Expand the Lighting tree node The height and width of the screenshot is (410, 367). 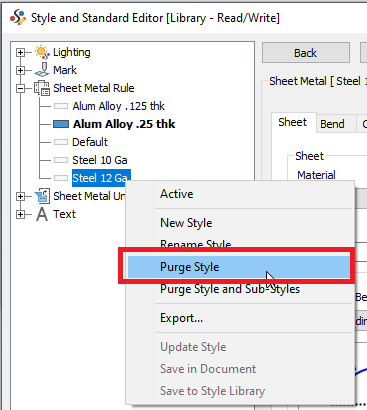(21, 52)
